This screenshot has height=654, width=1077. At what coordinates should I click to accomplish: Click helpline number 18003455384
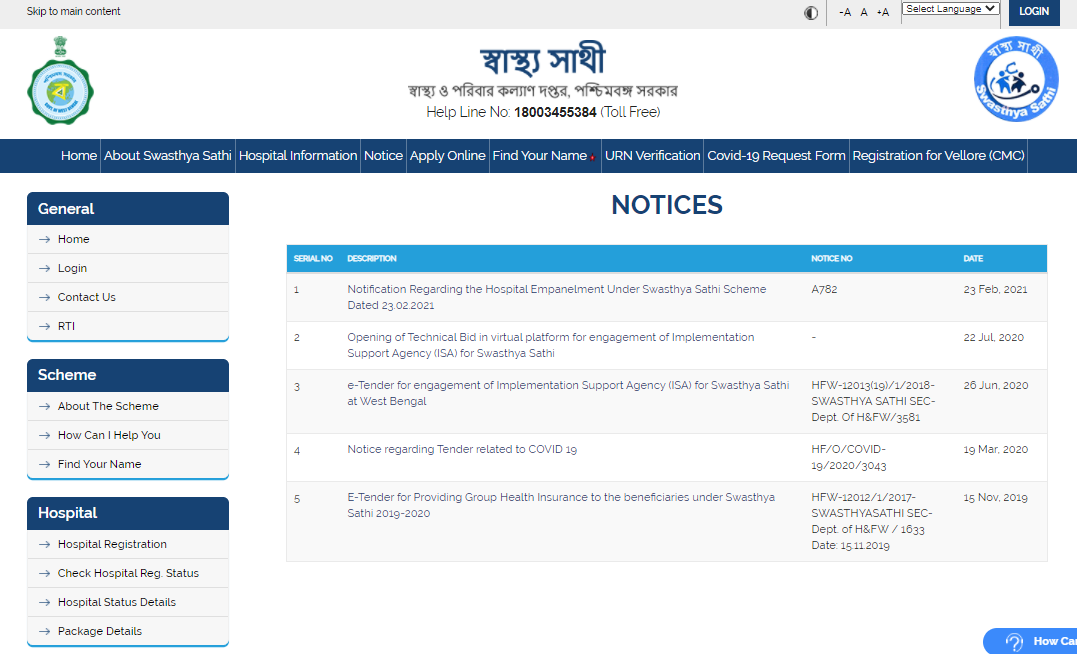tap(555, 112)
